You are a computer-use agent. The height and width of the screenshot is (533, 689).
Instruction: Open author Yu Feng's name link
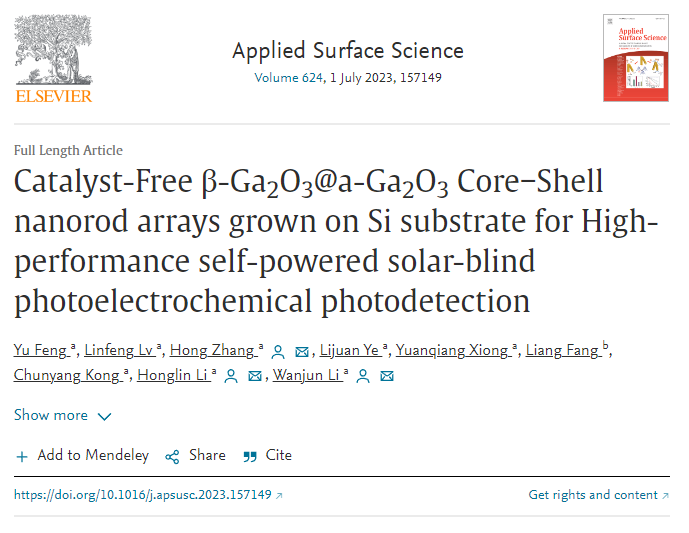click(40, 350)
